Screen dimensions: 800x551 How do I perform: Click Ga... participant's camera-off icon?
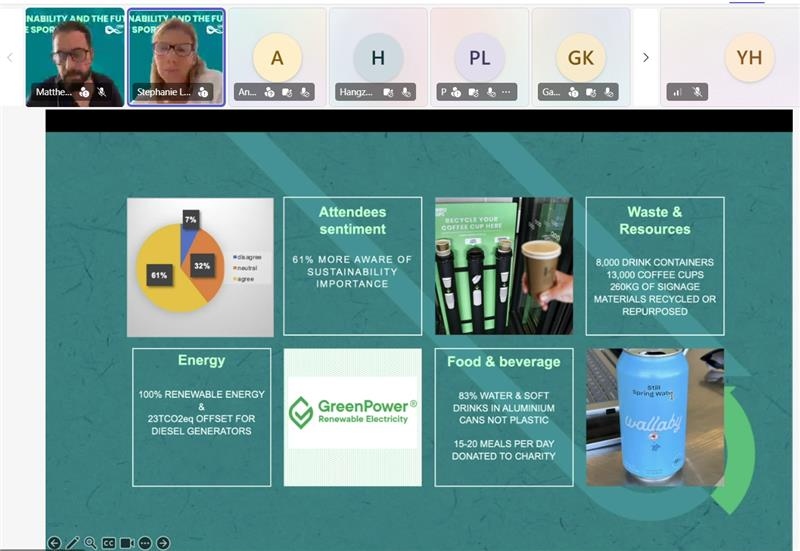[x=591, y=92]
